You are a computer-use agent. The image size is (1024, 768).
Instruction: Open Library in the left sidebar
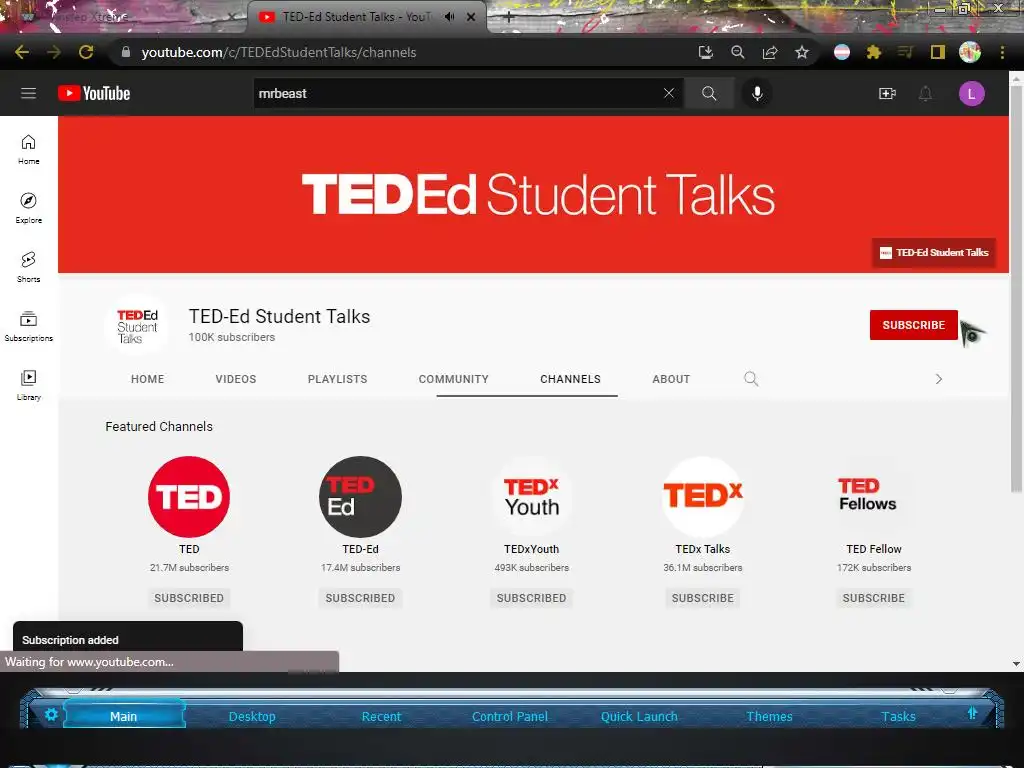(29, 385)
